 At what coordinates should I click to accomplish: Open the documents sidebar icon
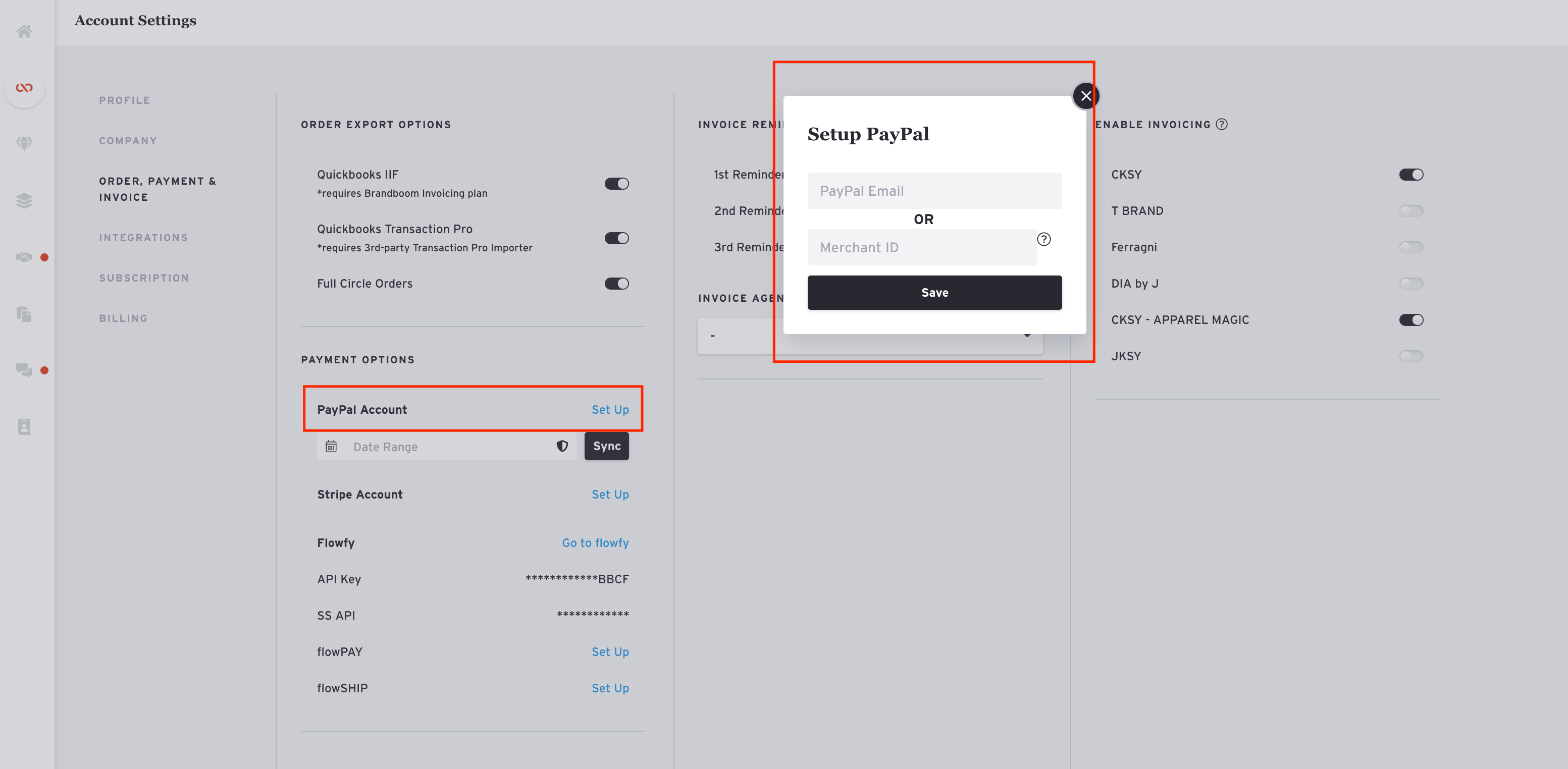coord(24,314)
